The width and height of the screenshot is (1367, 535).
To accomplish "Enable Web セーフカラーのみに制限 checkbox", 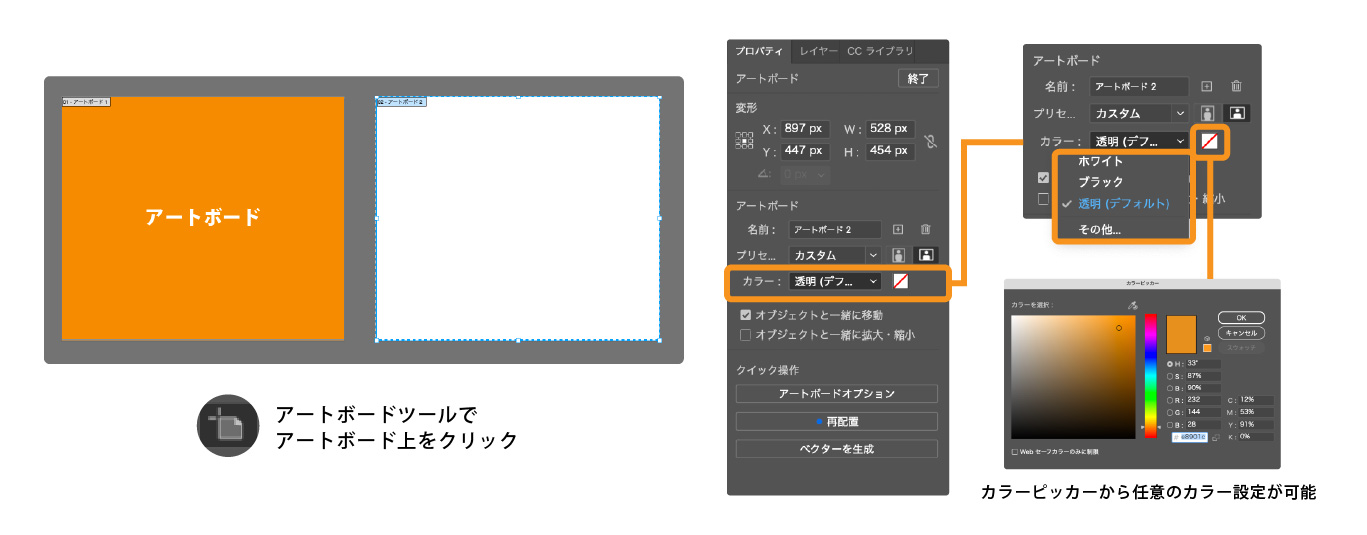I will [1014, 452].
